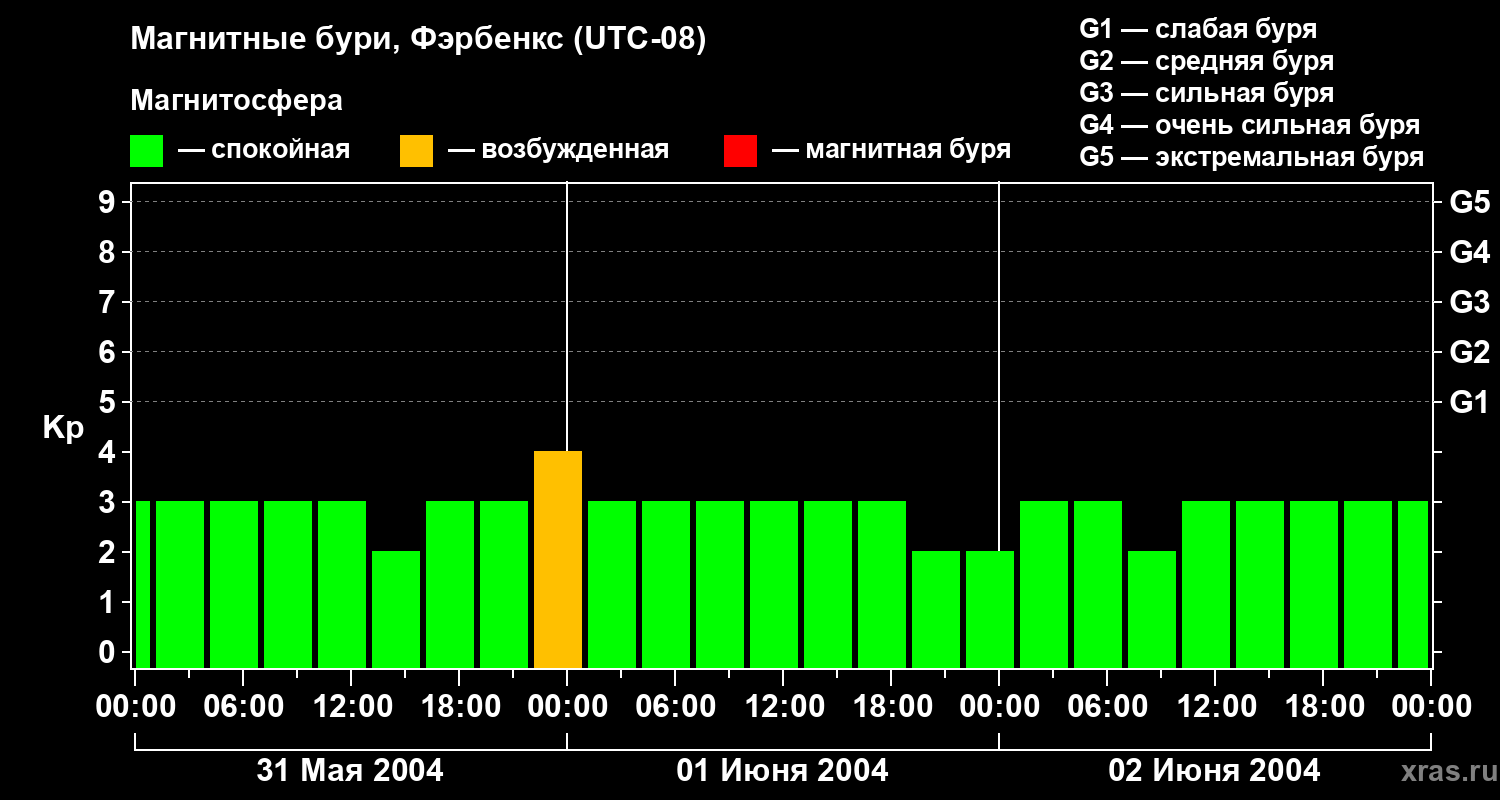Click 'G2 — средняя буря' legend line

coord(1206,61)
